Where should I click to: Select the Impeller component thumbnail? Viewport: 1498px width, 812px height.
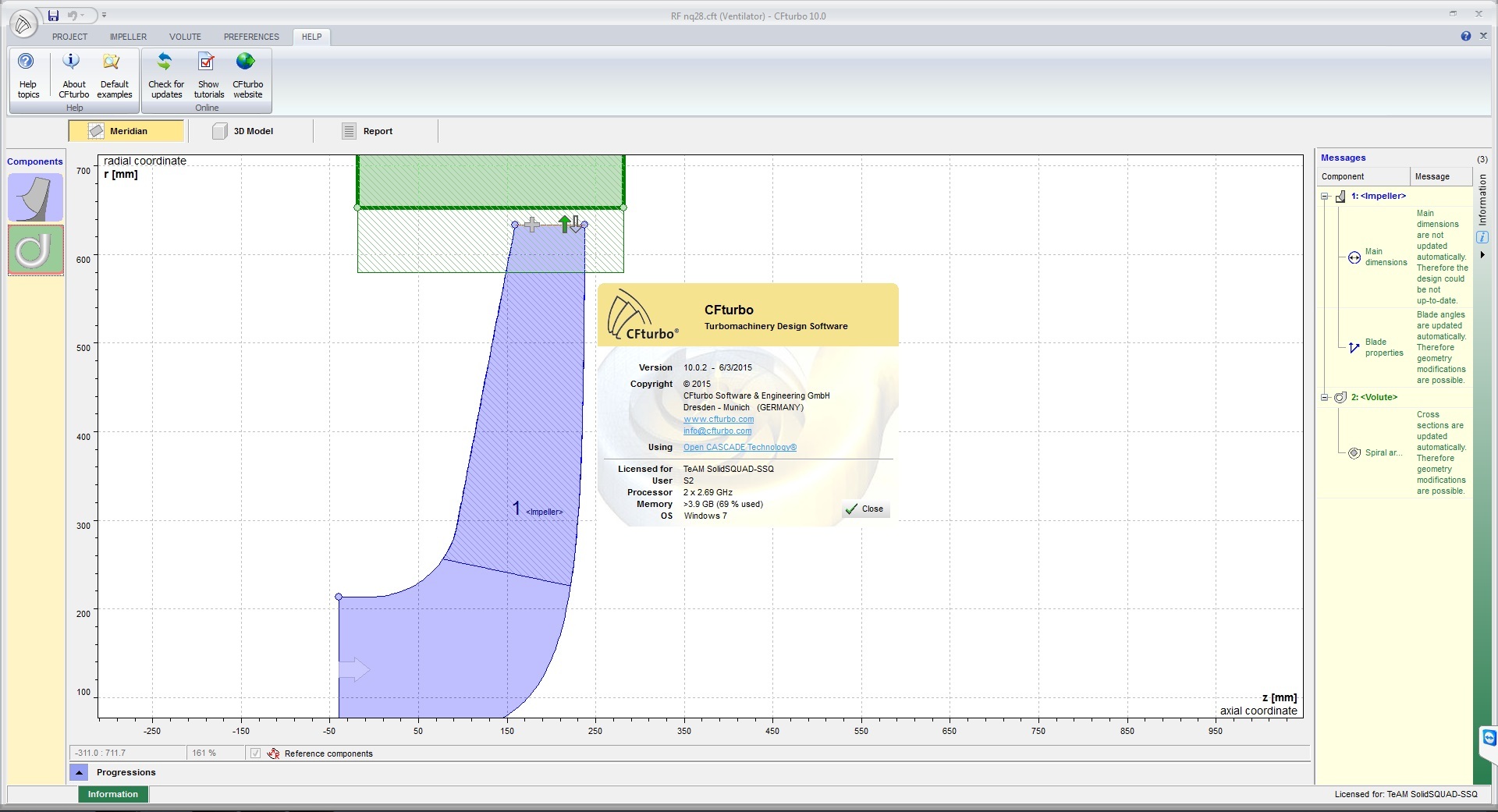point(36,197)
